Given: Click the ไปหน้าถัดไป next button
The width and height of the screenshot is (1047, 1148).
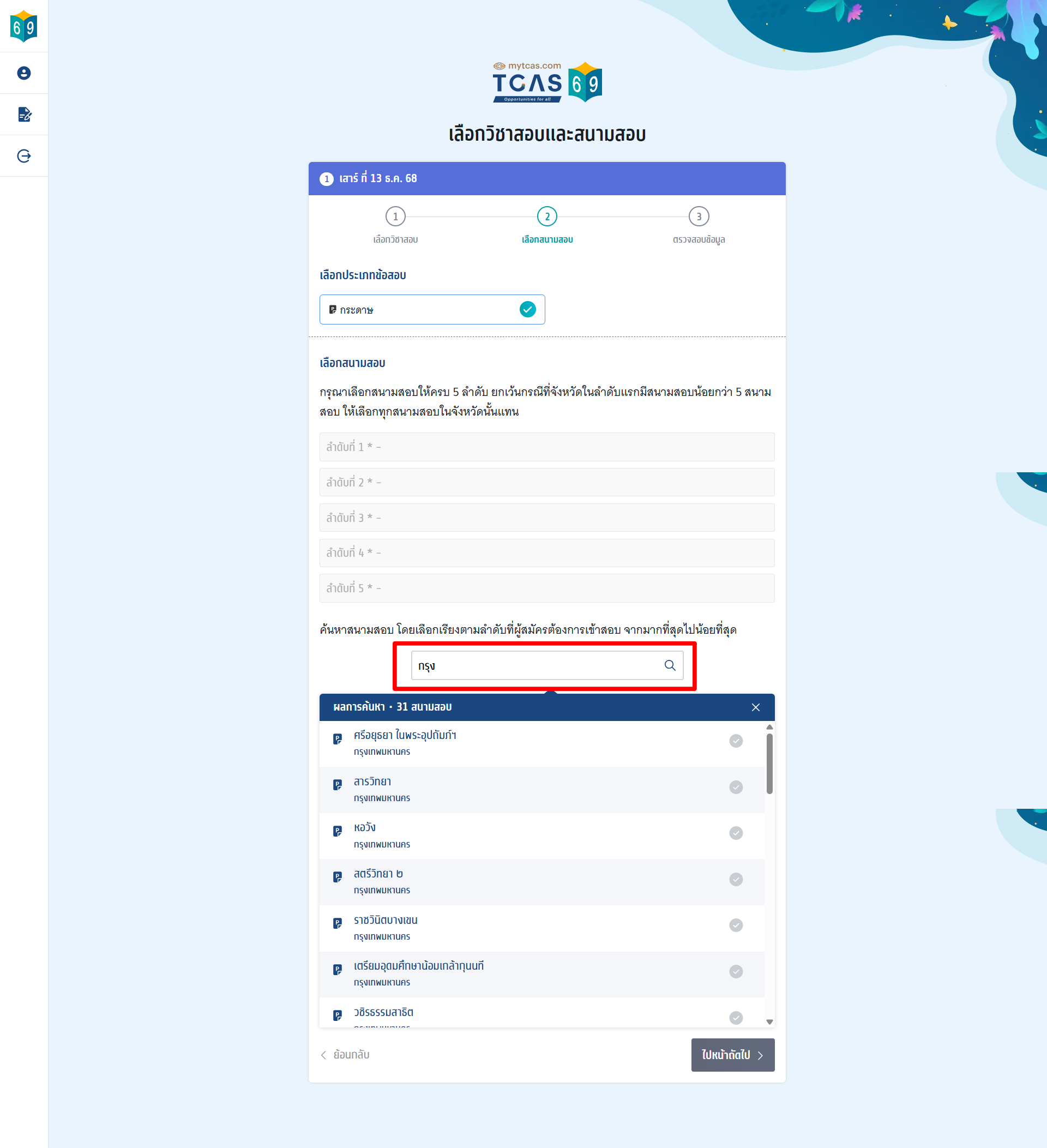Looking at the screenshot, I should (732, 1055).
